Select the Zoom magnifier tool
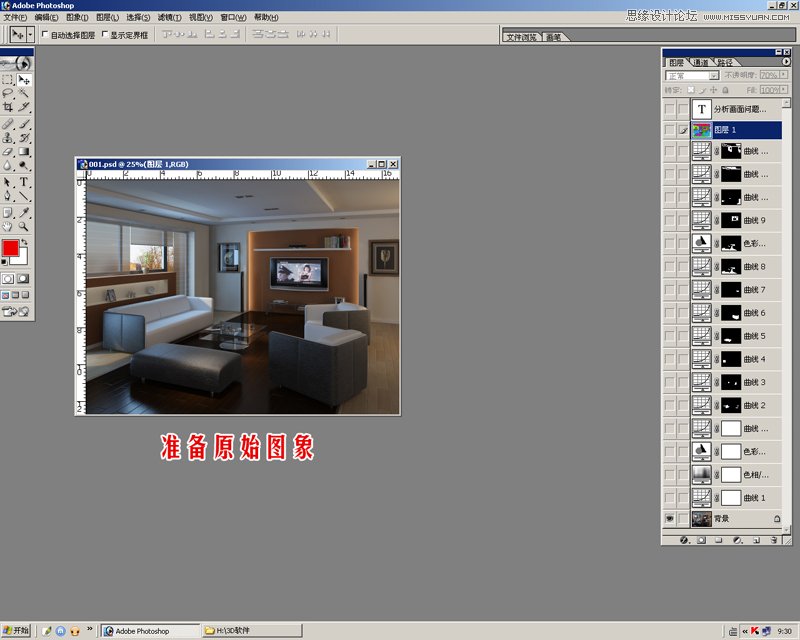This screenshot has height=640, width=800. point(23,226)
